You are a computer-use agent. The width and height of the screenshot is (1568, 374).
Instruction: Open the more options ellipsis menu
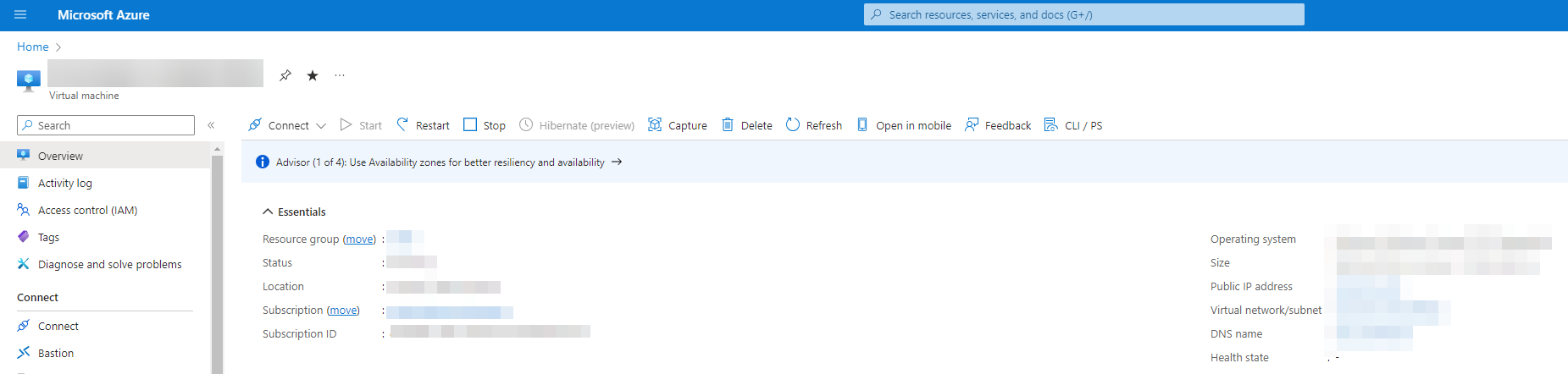[x=340, y=75]
